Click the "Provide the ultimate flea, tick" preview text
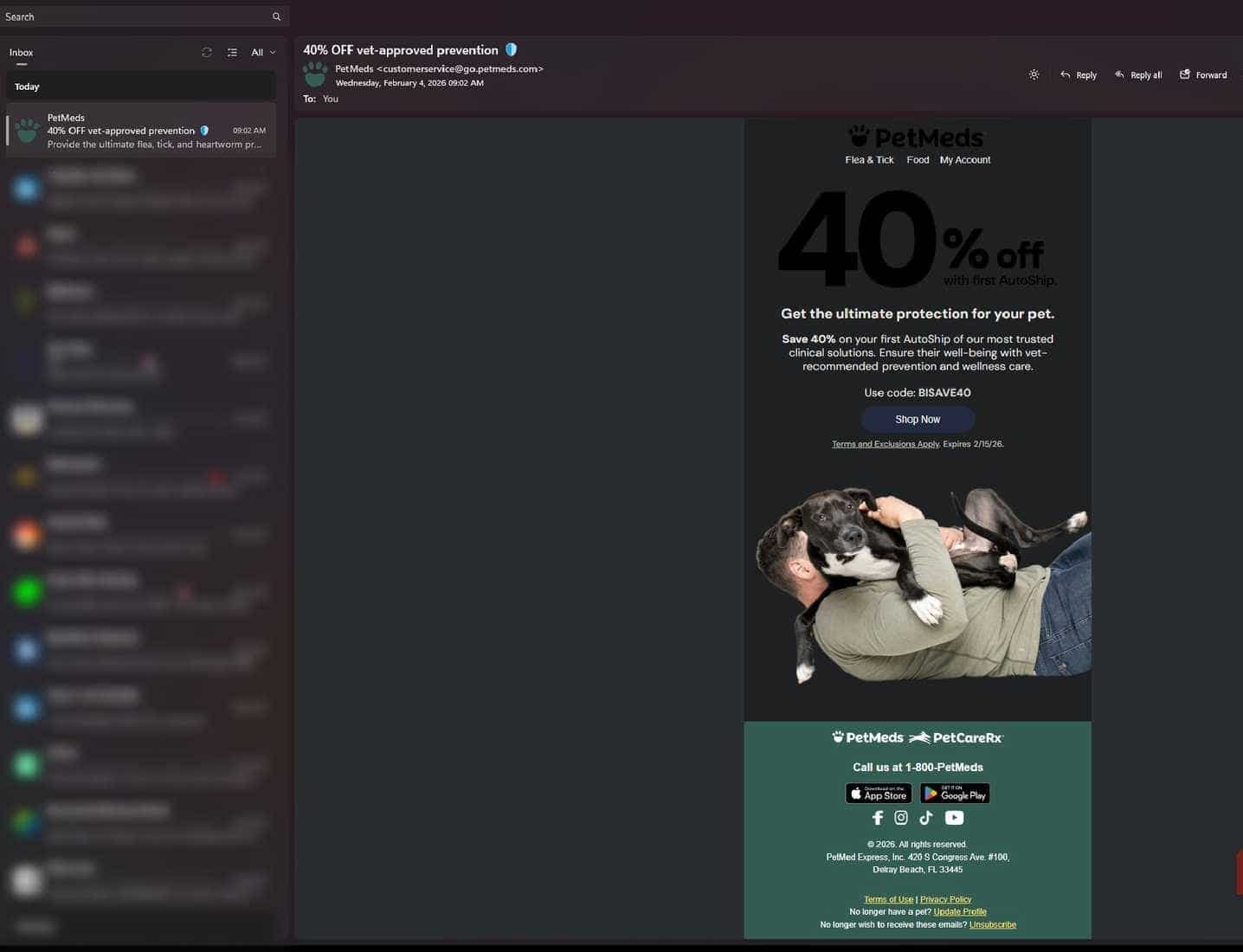 [154, 145]
